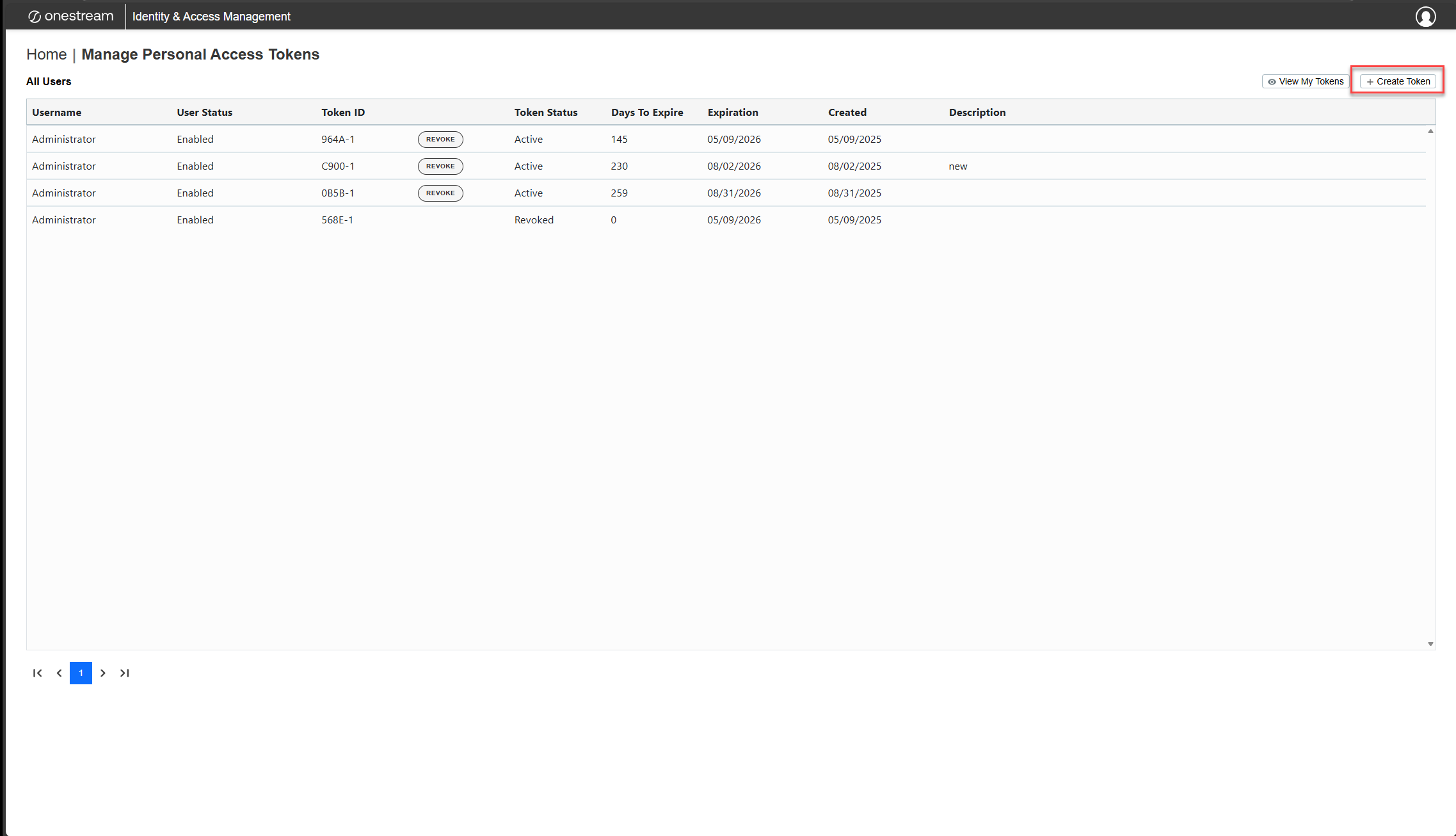This screenshot has width=1456, height=836.
Task: Revoke token C900-1
Action: click(440, 166)
